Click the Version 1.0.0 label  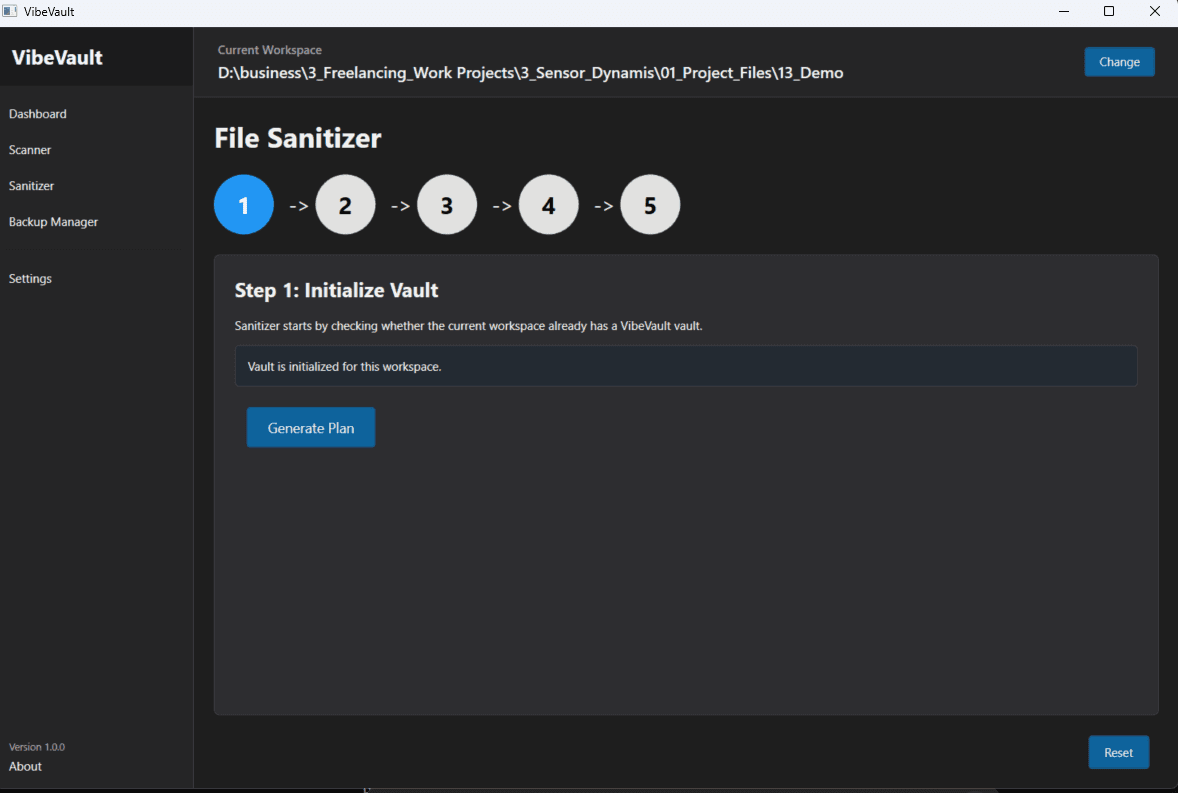[37, 746]
